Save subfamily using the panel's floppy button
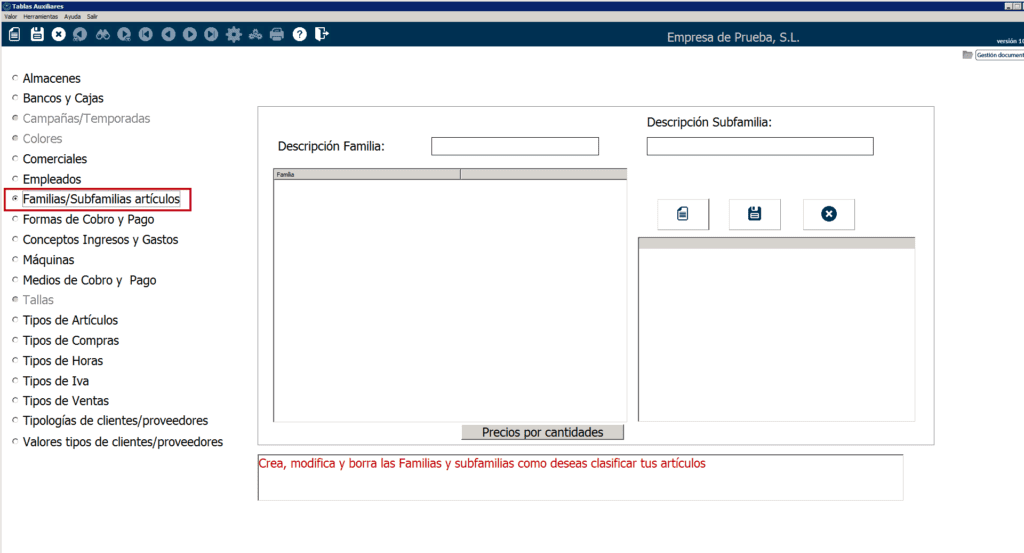1024x553 pixels. (755, 214)
